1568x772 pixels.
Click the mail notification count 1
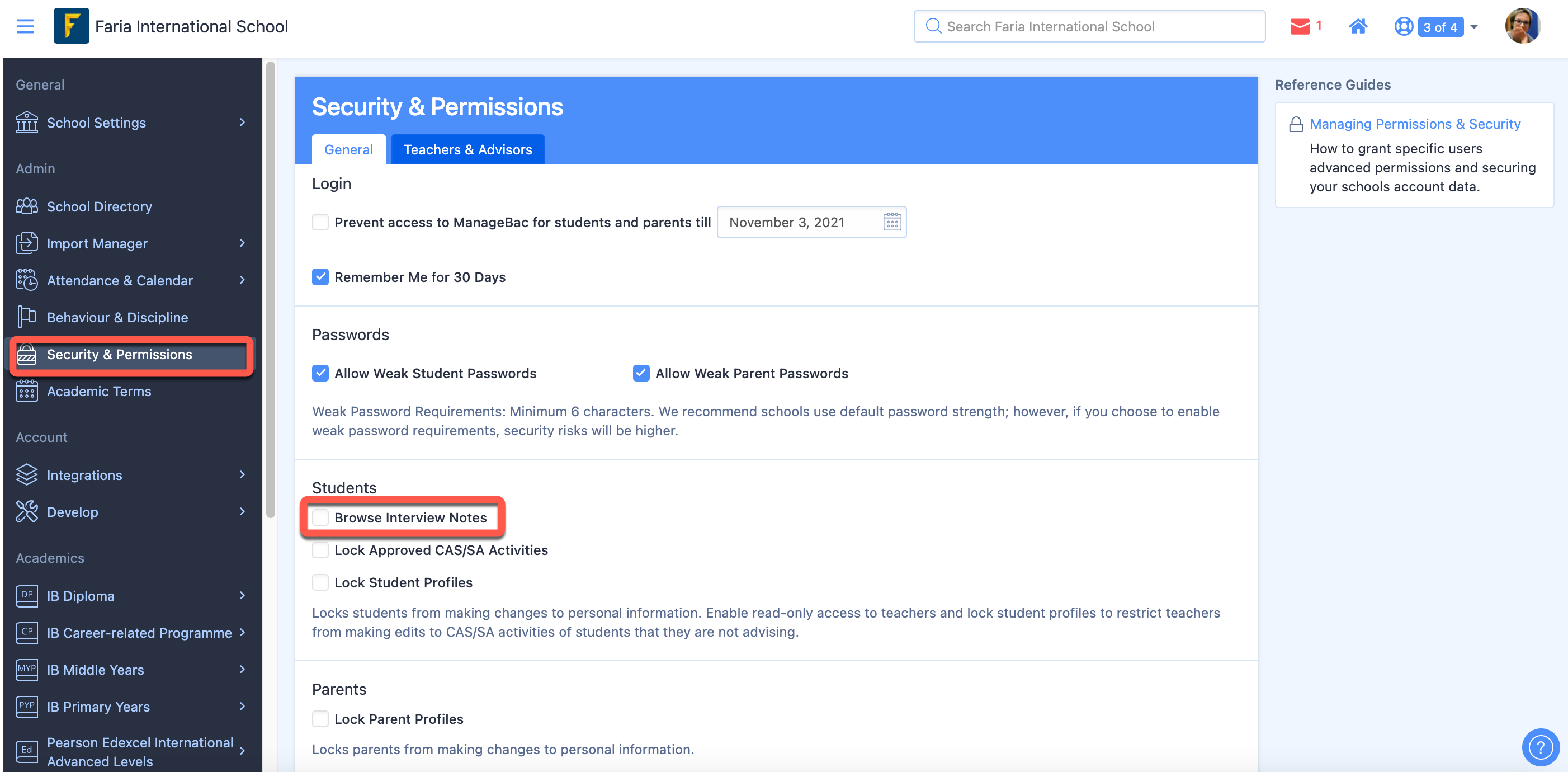pyautogui.click(x=1319, y=26)
